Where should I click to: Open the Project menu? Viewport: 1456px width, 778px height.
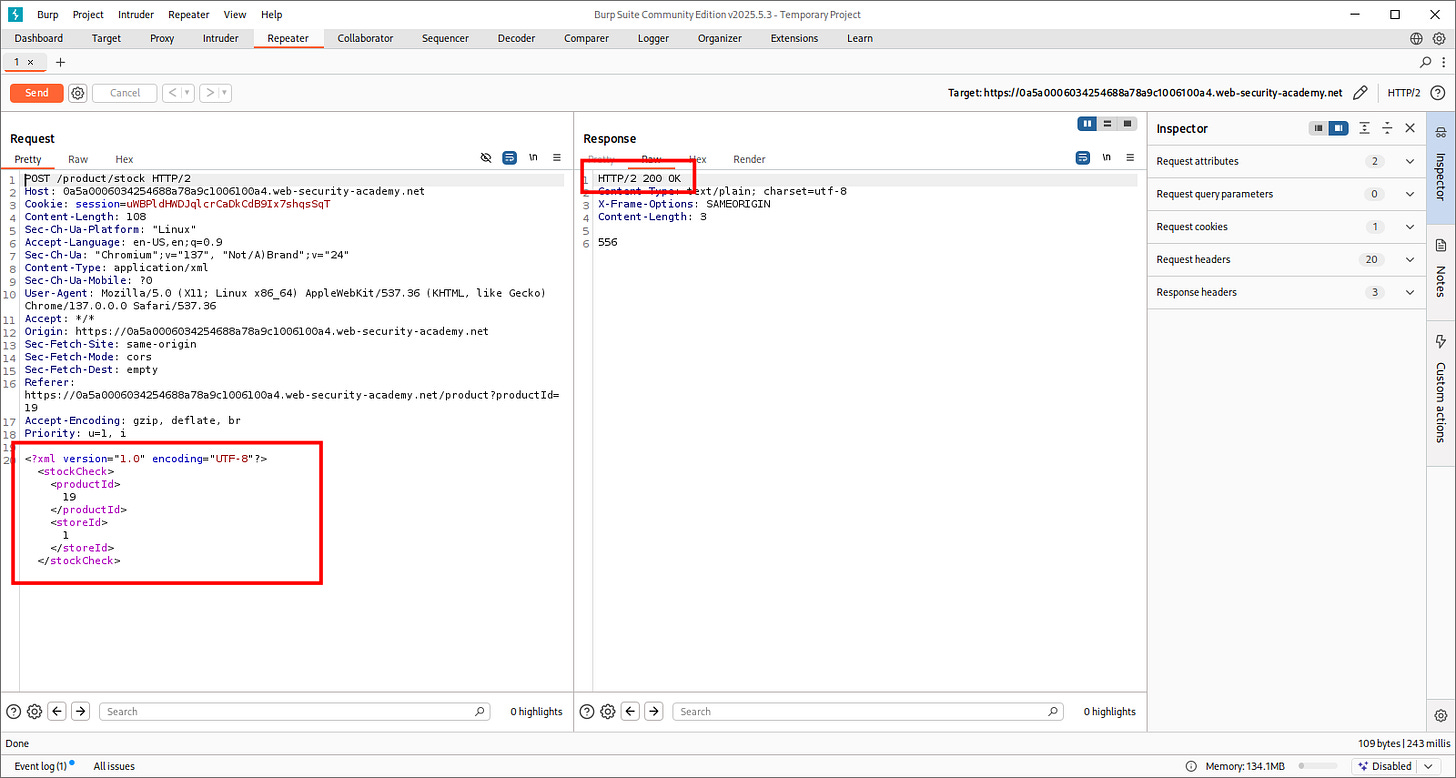(88, 15)
